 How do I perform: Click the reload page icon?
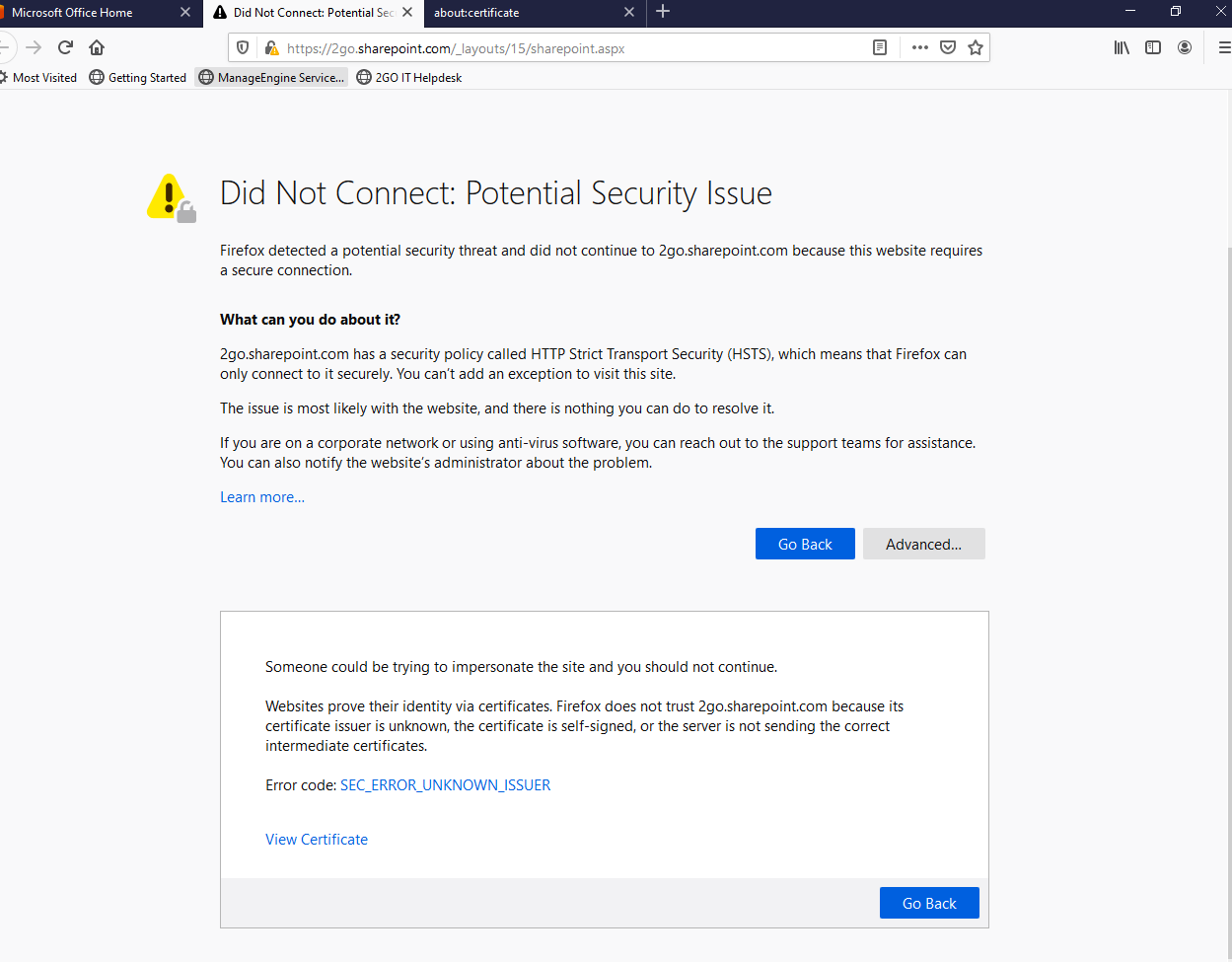(65, 47)
